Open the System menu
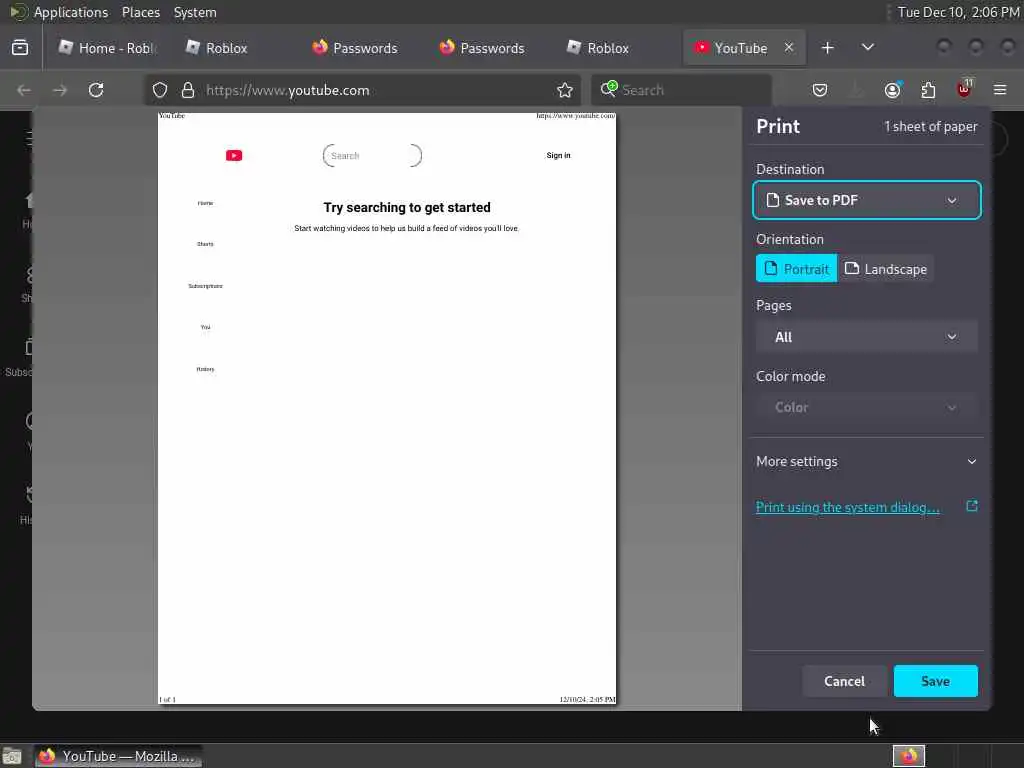This screenshot has width=1024, height=768. point(195,12)
